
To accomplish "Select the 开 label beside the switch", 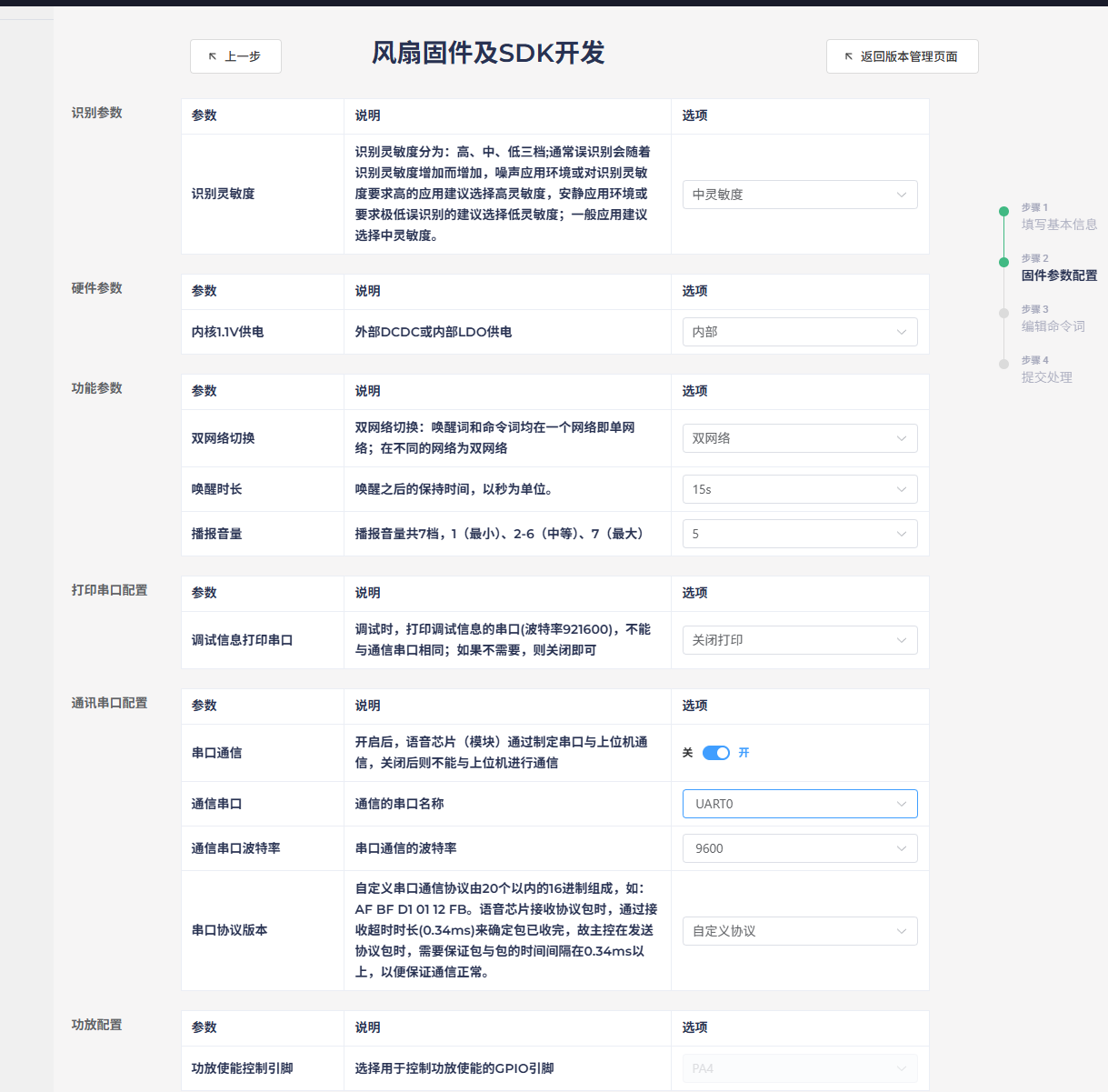I will [744, 753].
